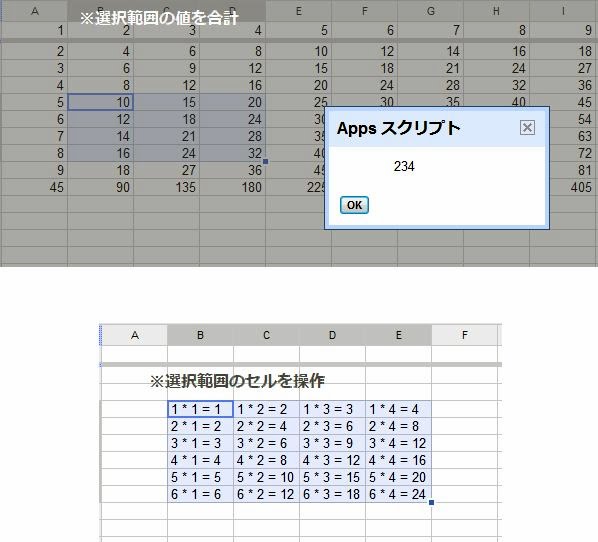Select column E header in lower sheet
This screenshot has height=542, width=598.
398,335
